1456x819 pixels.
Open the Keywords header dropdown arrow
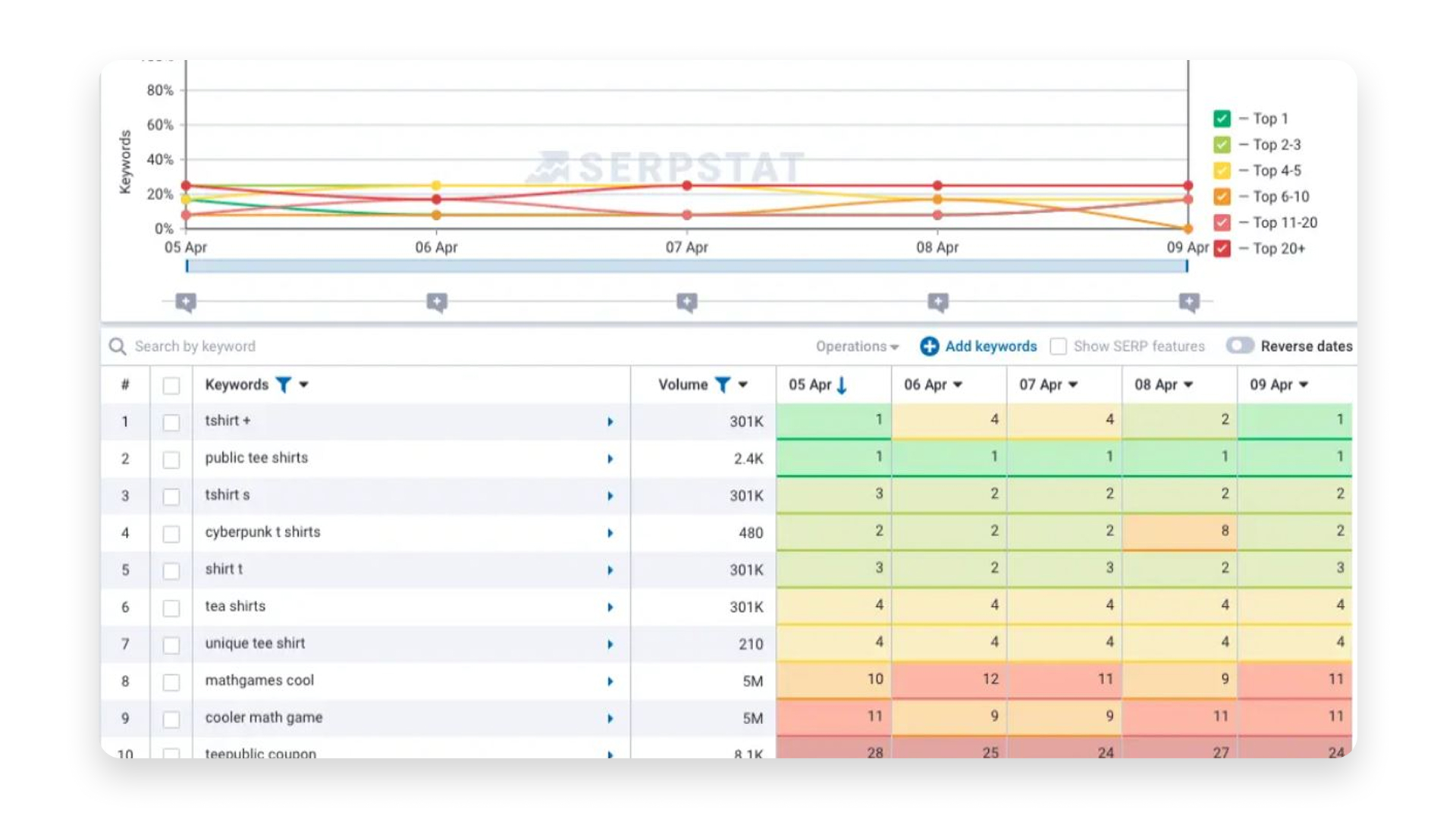pos(303,385)
